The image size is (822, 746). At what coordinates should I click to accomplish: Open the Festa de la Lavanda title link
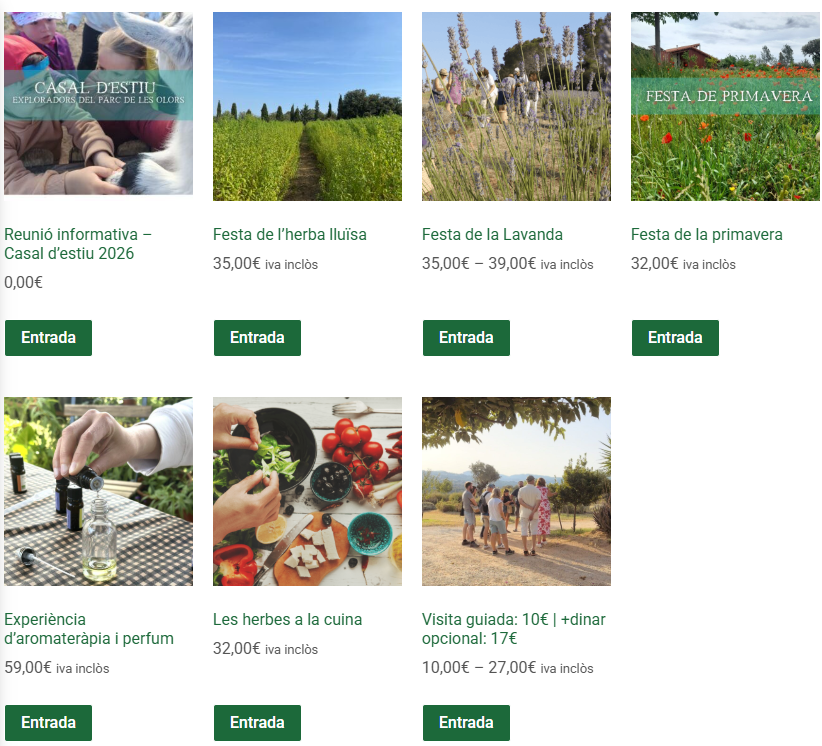coord(492,234)
